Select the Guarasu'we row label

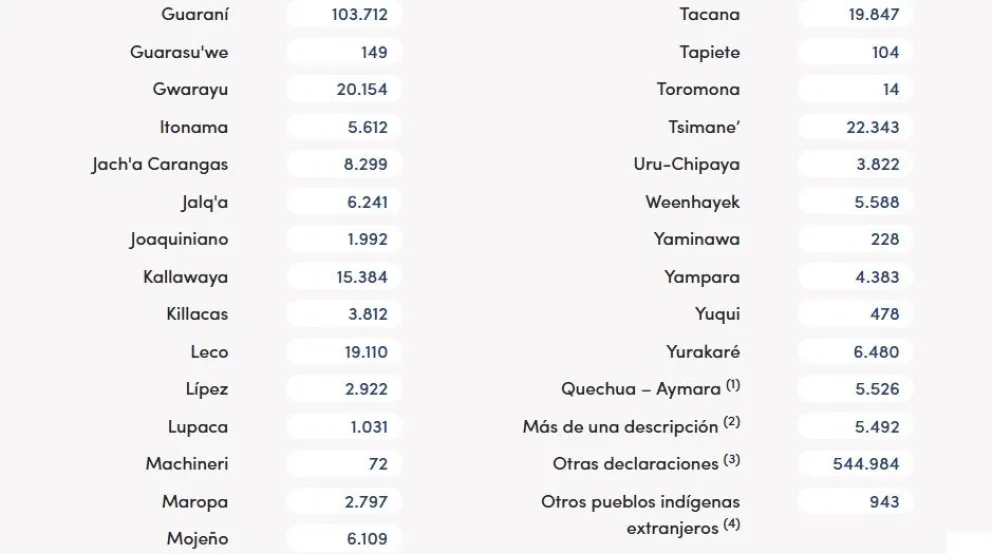(x=179, y=52)
